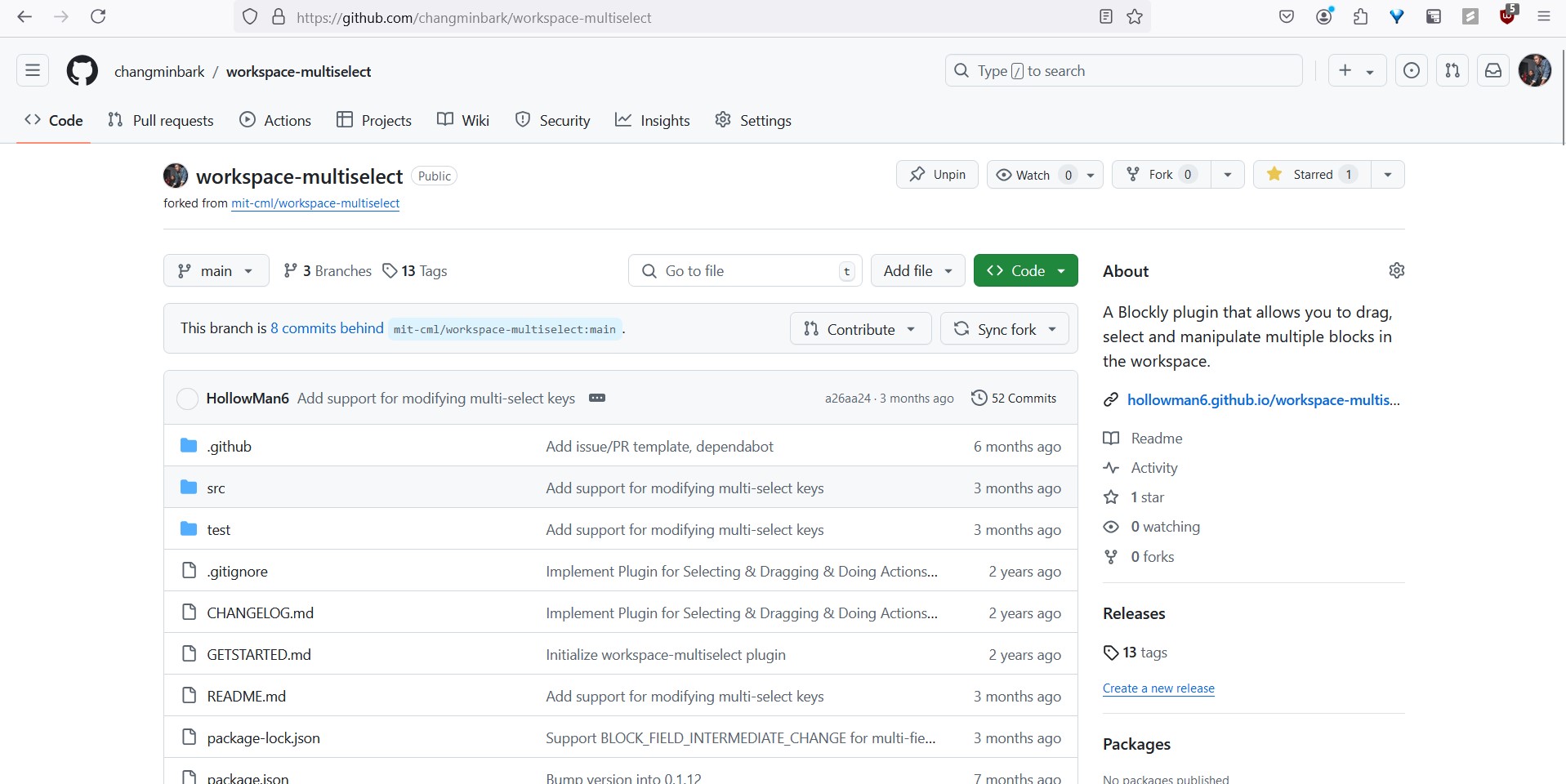Viewport: 1566px width, 784px height.
Task: Open the GitHub hamburger navigation menu
Action: pos(33,71)
